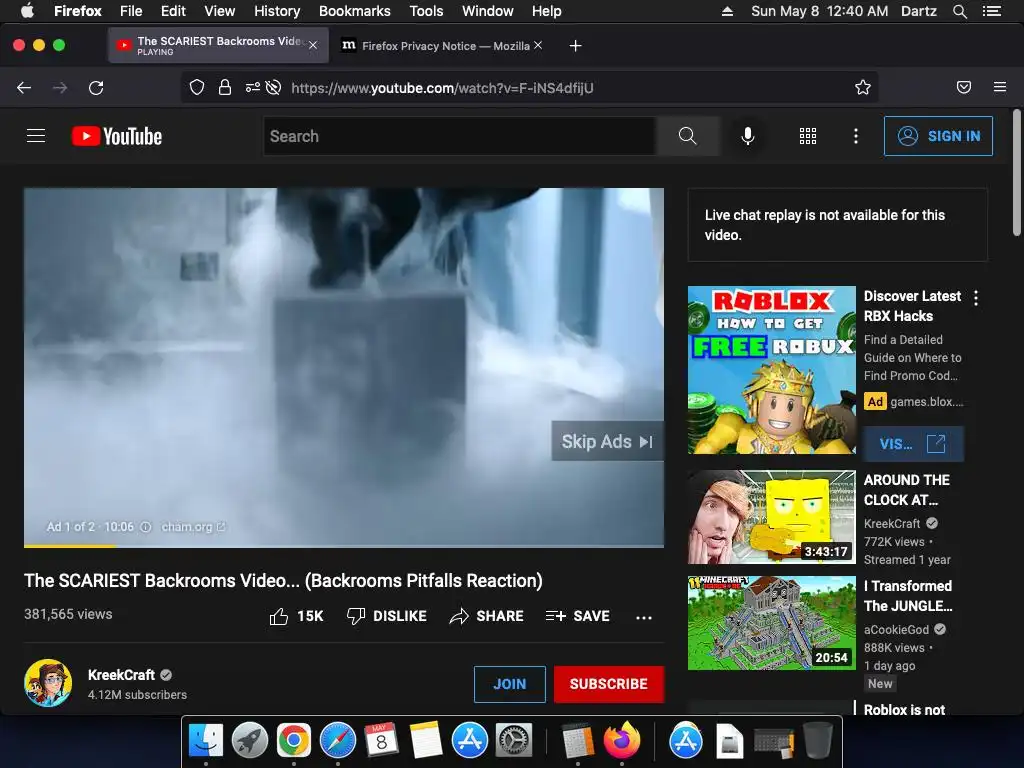Screen dimensions: 1024x768
Task: Open AROUND THE CLOCK video thumbnail
Action: pyautogui.click(x=771, y=517)
